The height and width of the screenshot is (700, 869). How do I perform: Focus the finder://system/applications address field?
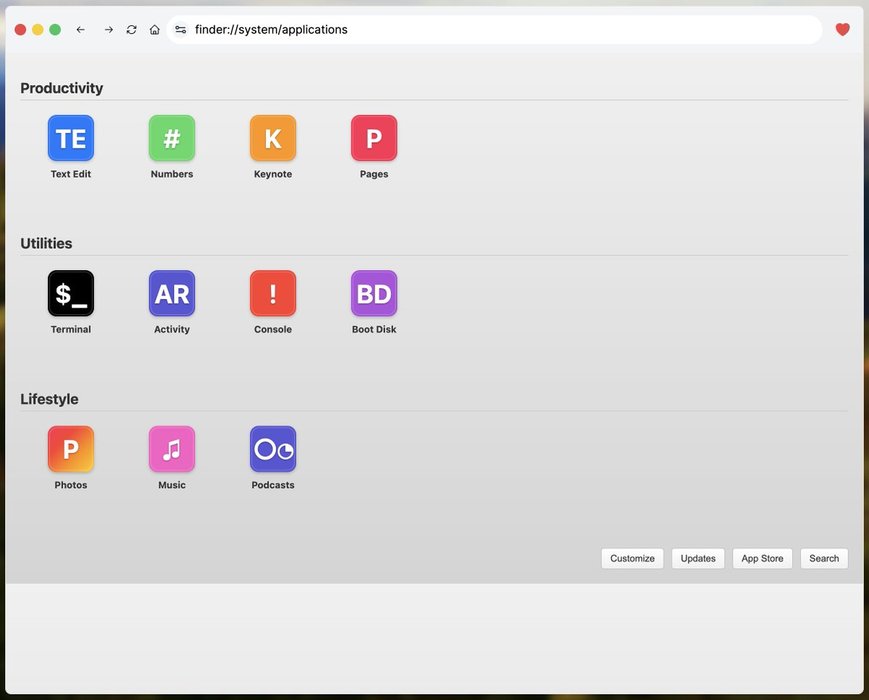pos(494,29)
